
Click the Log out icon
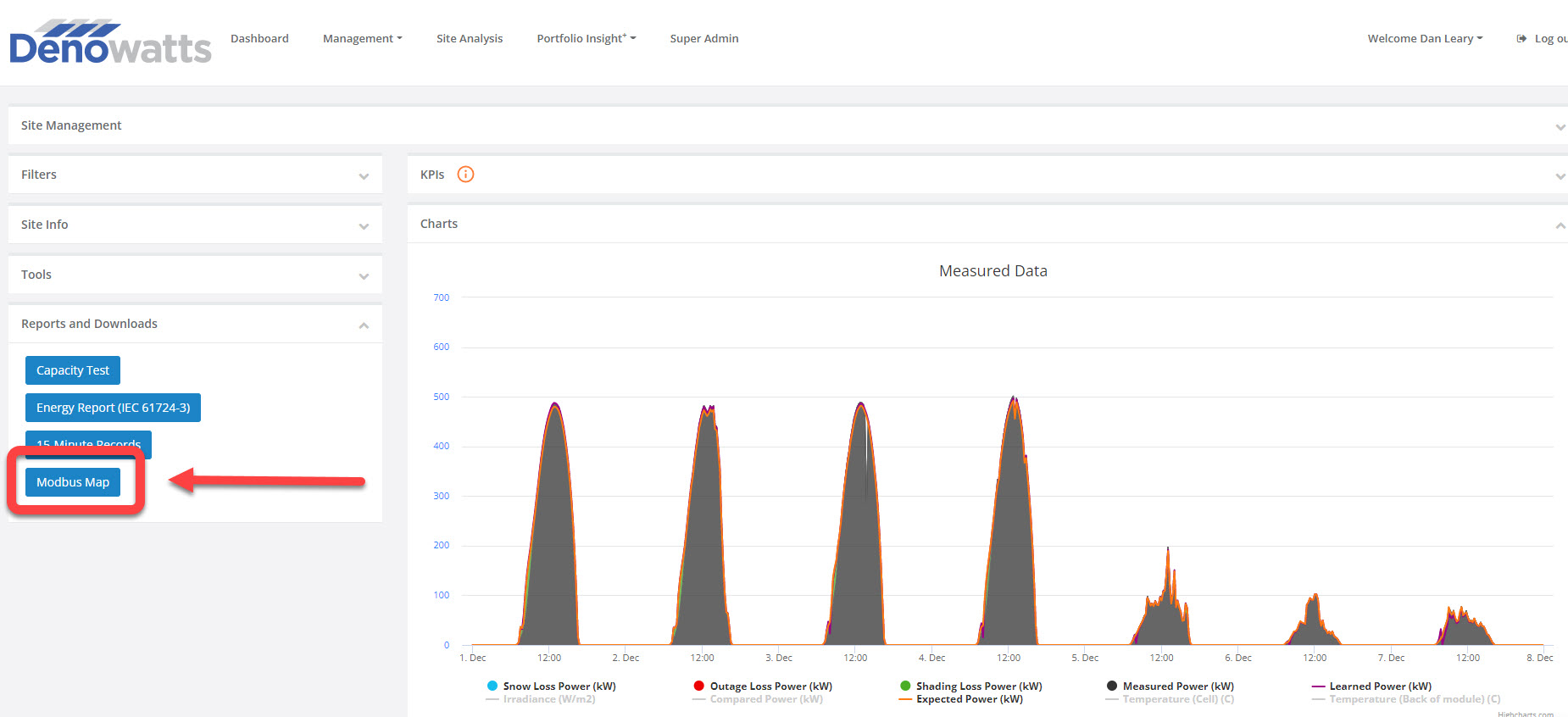coord(1521,39)
